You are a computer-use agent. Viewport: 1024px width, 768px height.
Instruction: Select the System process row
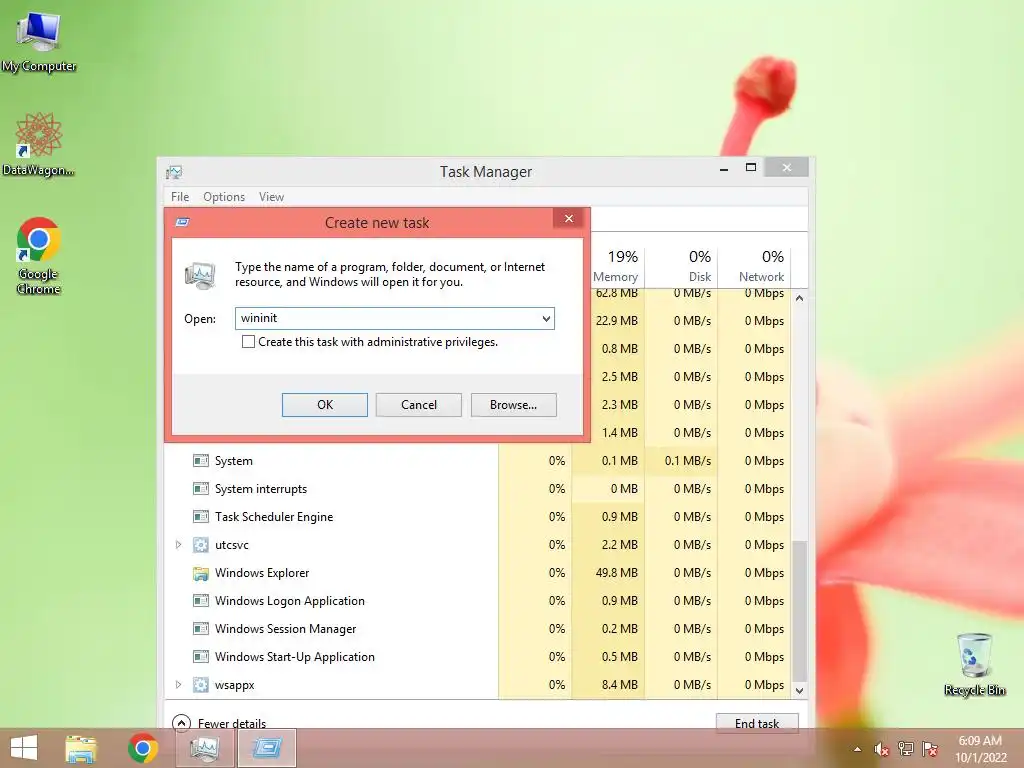477,460
